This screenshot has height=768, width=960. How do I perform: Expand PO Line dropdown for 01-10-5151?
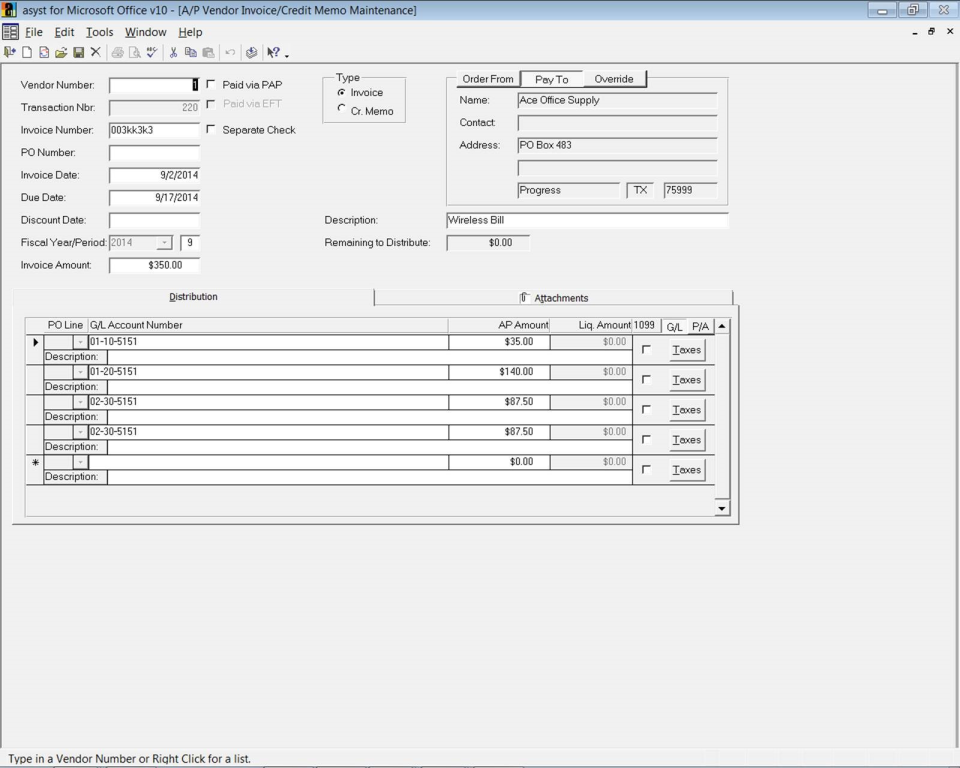coord(80,342)
